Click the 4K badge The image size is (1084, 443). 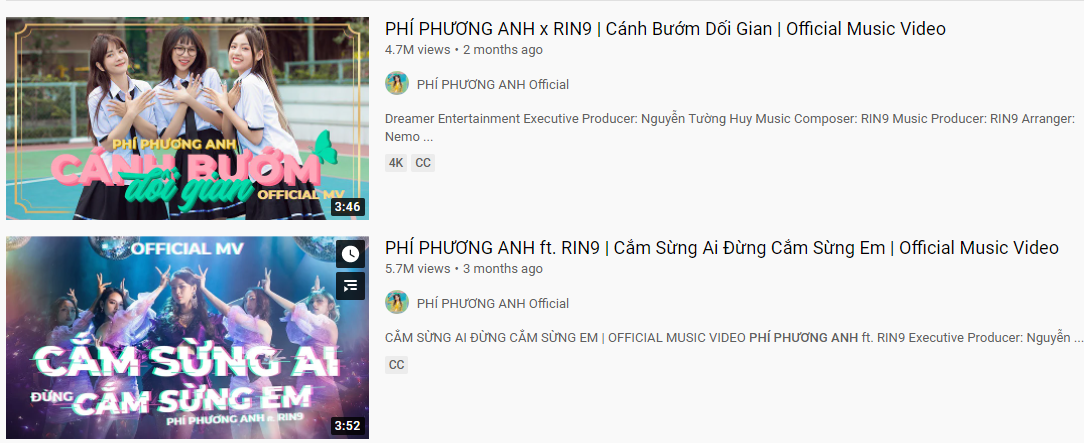pyautogui.click(x=396, y=163)
